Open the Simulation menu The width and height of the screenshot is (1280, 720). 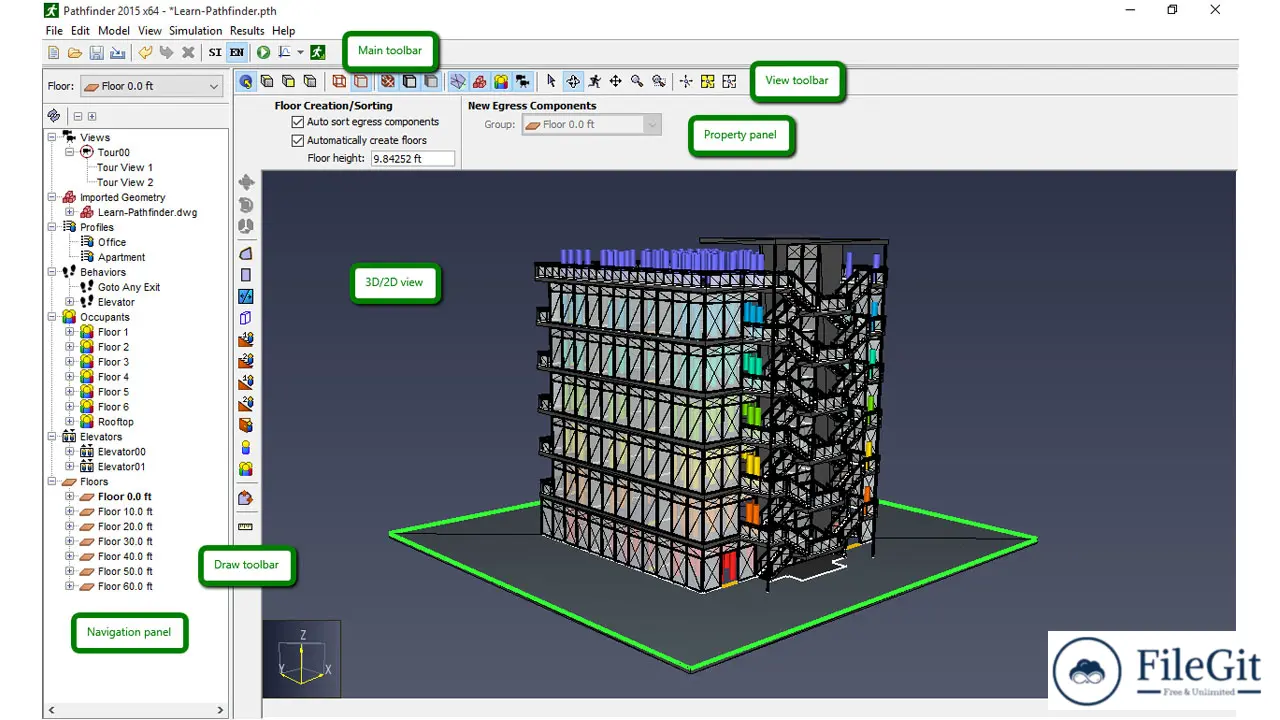pyautogui.click(x=196, y=31)
